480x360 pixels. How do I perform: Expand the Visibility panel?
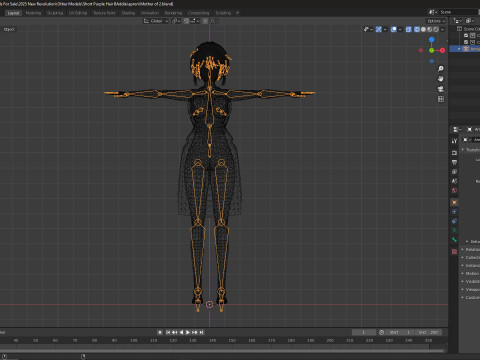(x=463, y=281)
